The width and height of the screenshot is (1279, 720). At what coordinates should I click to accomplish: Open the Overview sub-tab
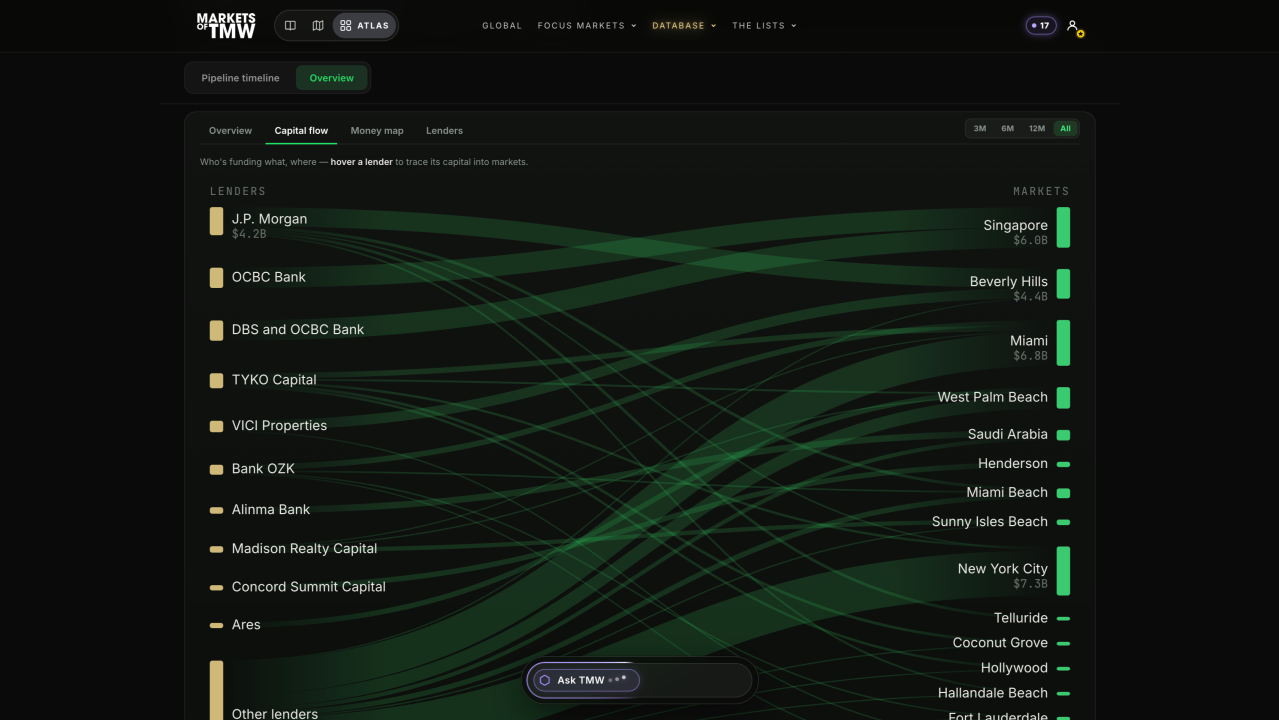[x=230, y=131]
